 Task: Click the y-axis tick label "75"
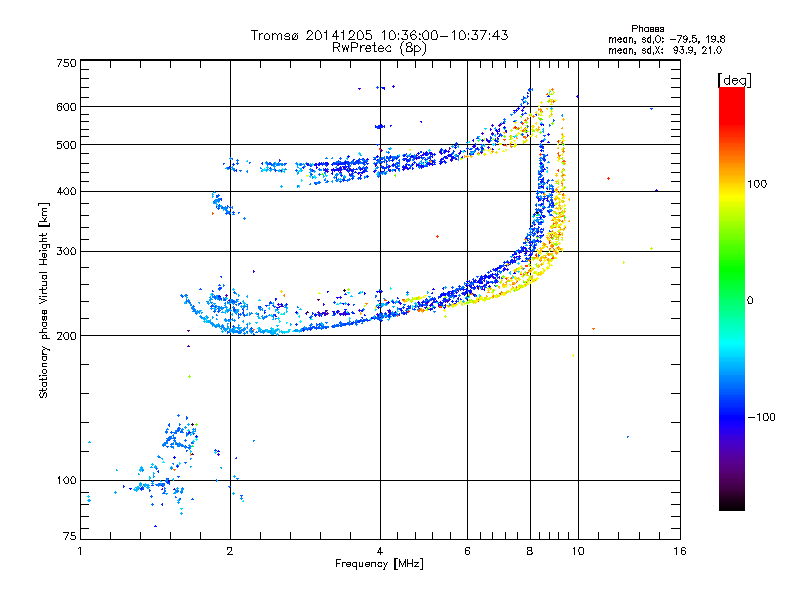(x=70, y=536)
